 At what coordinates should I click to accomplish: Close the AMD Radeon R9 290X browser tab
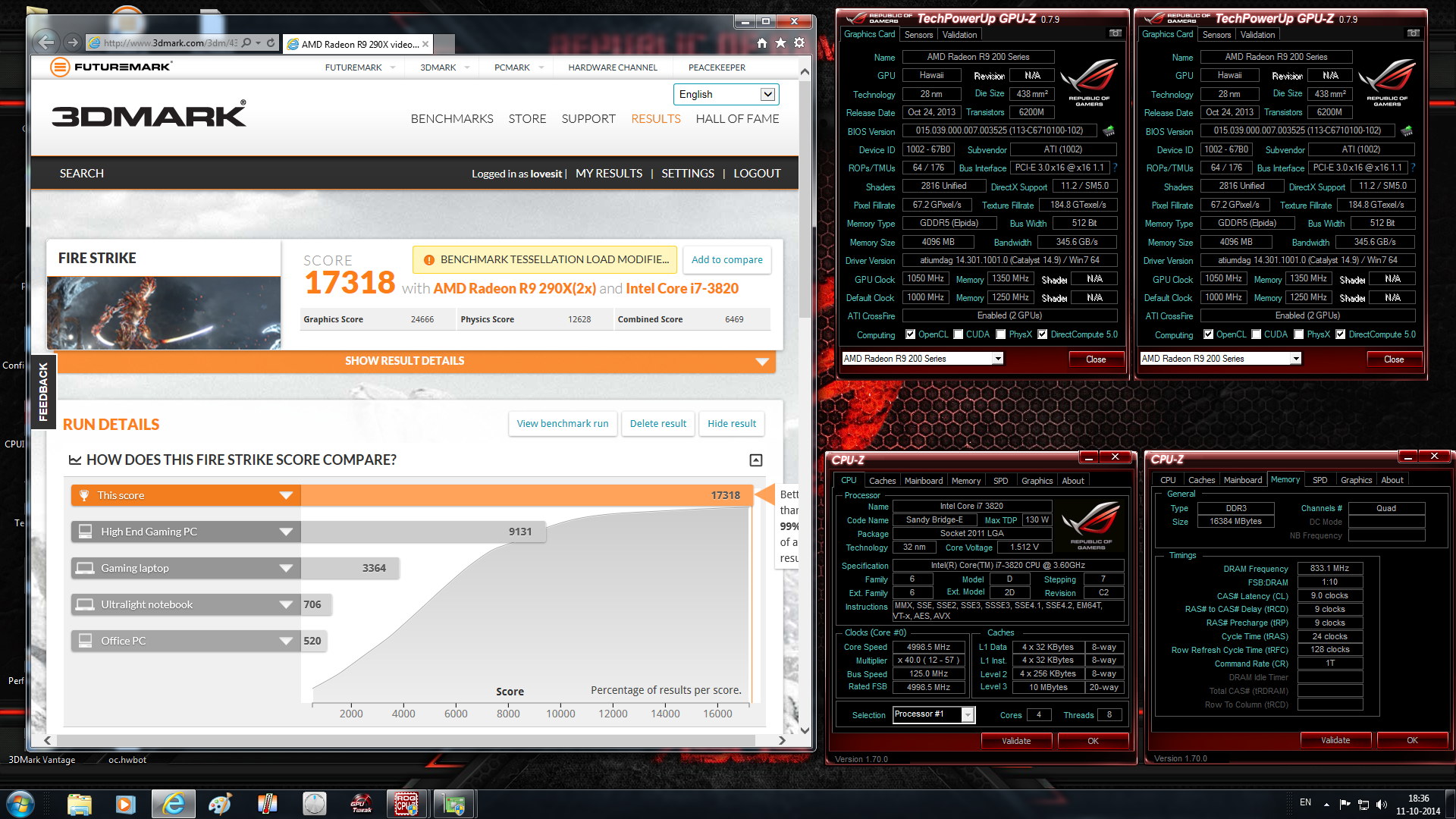425,44
